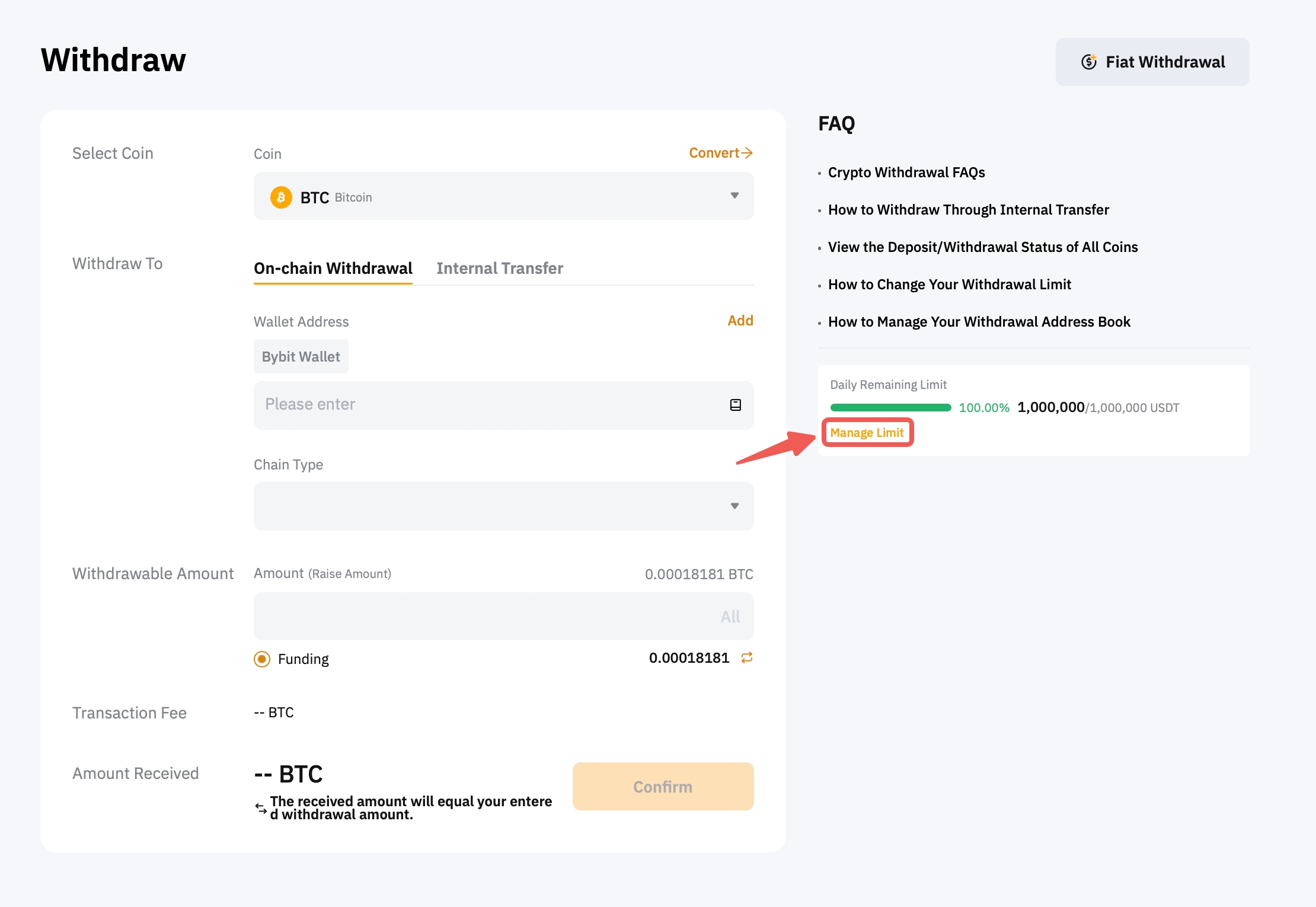Click the refresh icon beside Funding balance

[747, 657]
